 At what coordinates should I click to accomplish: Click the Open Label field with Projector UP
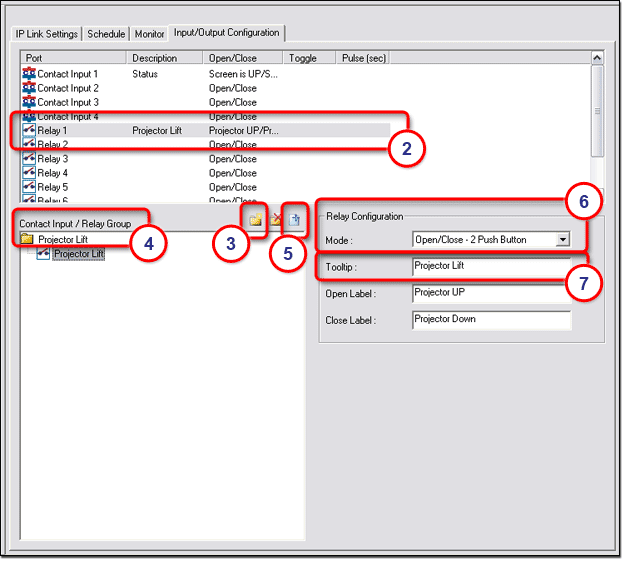[x=490, y=293]
